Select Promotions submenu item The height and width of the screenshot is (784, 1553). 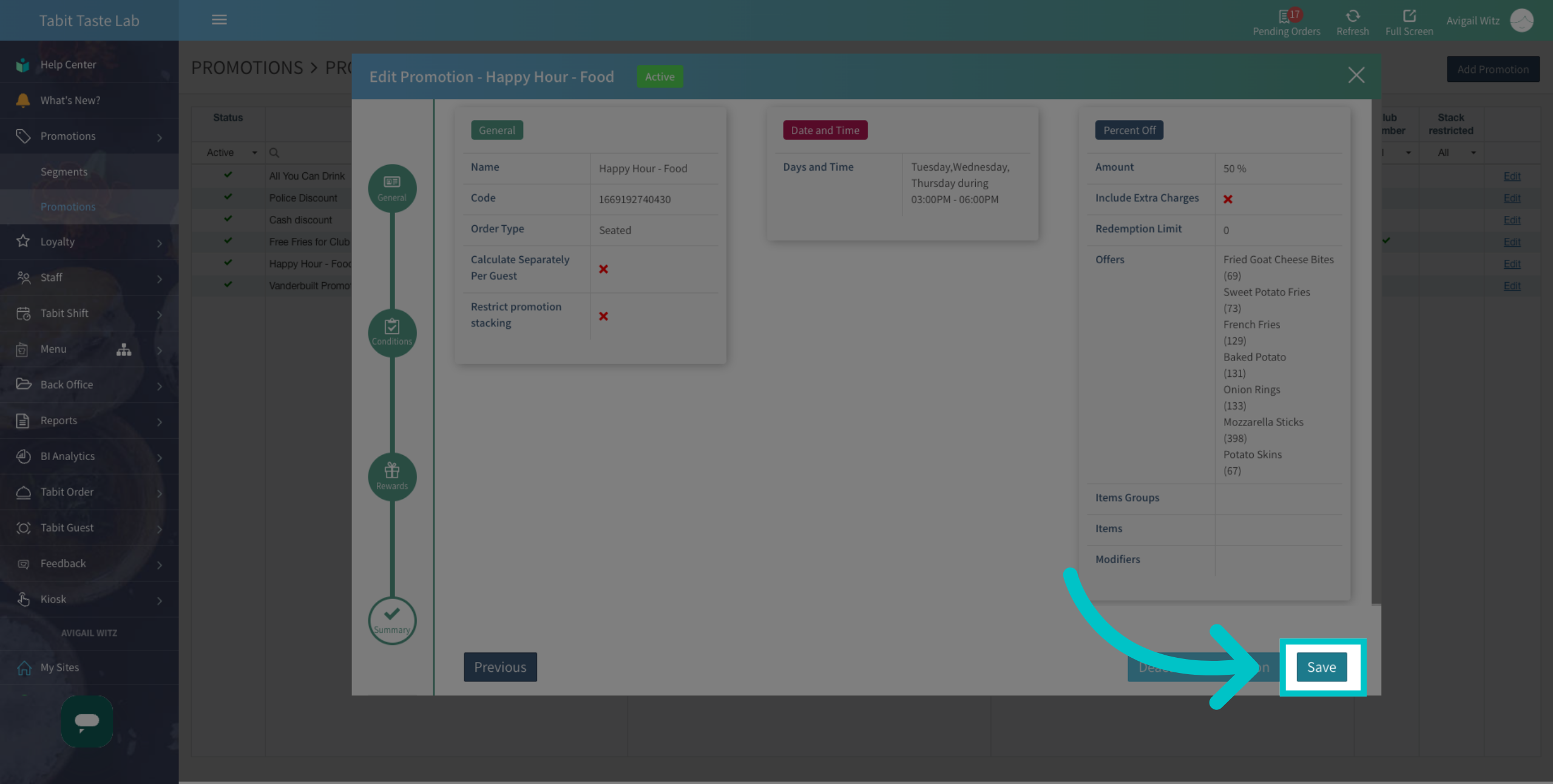point(89,207)
